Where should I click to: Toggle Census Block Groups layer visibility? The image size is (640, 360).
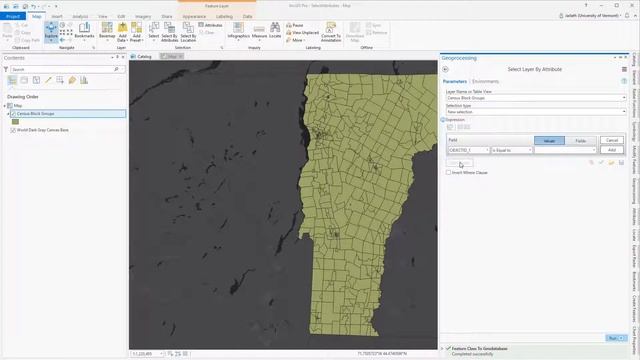13,114
